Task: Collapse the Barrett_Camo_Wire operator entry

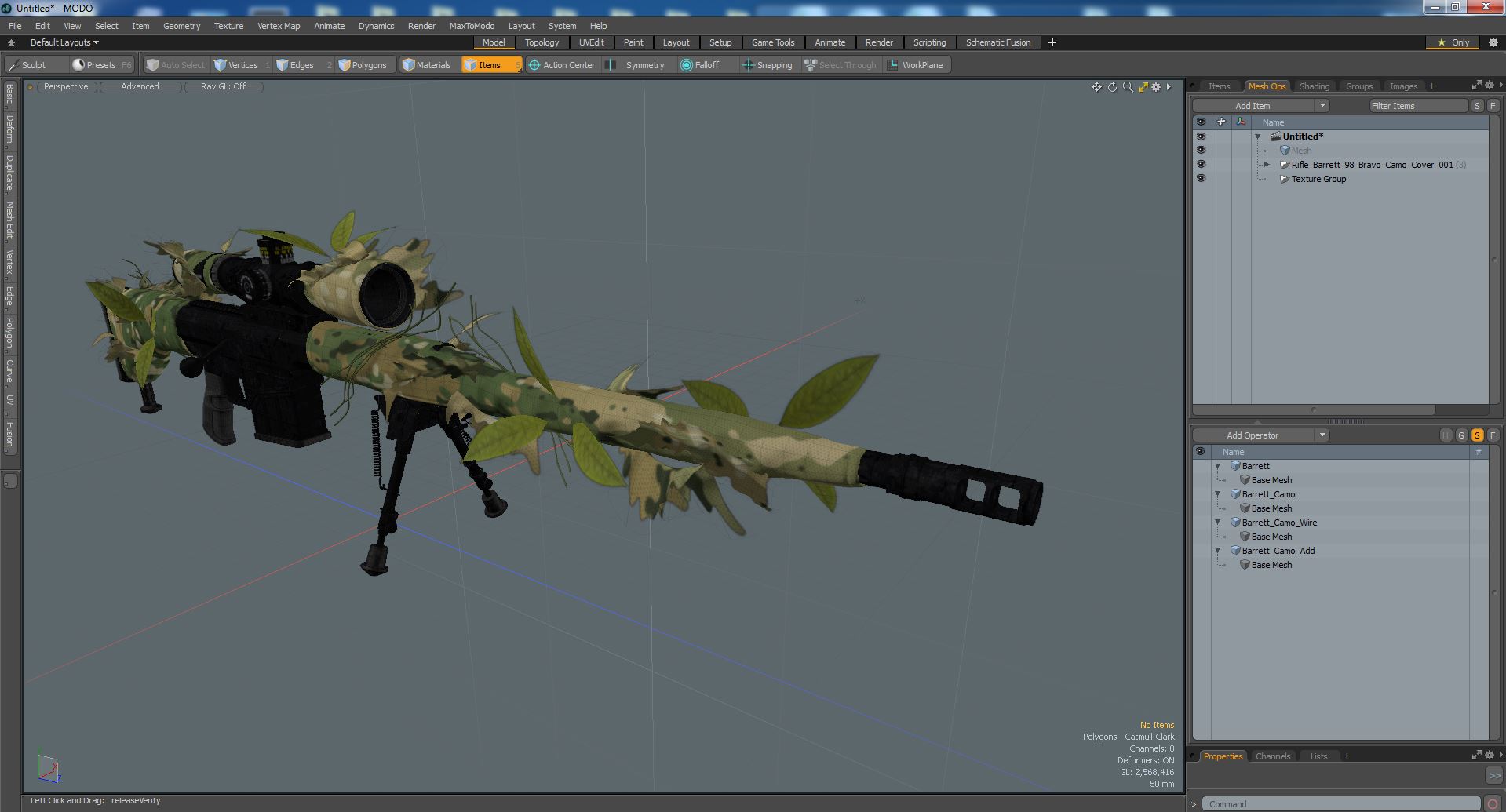Action: [1217, 523]
